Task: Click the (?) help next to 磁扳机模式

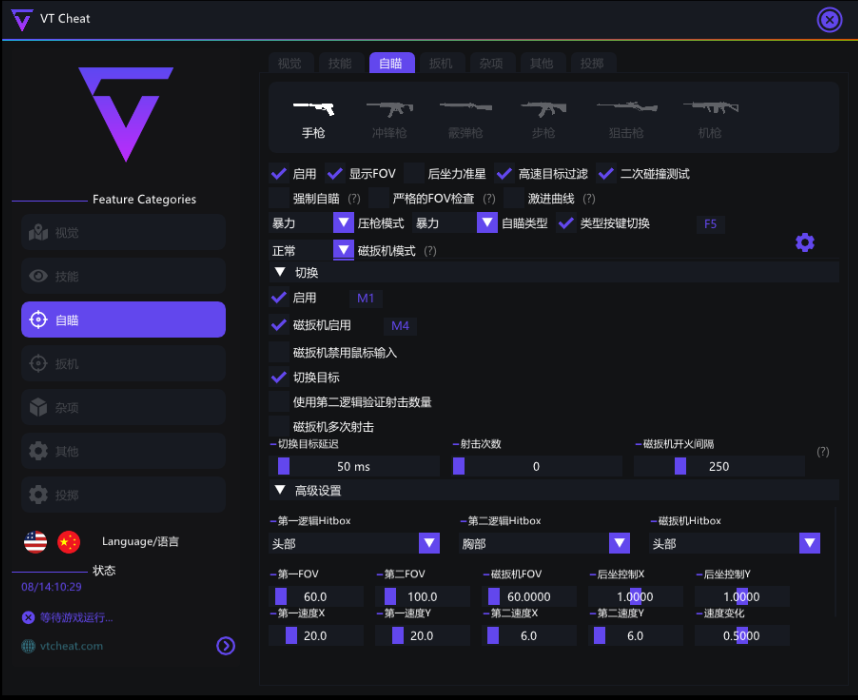Action: pos(430,251)
